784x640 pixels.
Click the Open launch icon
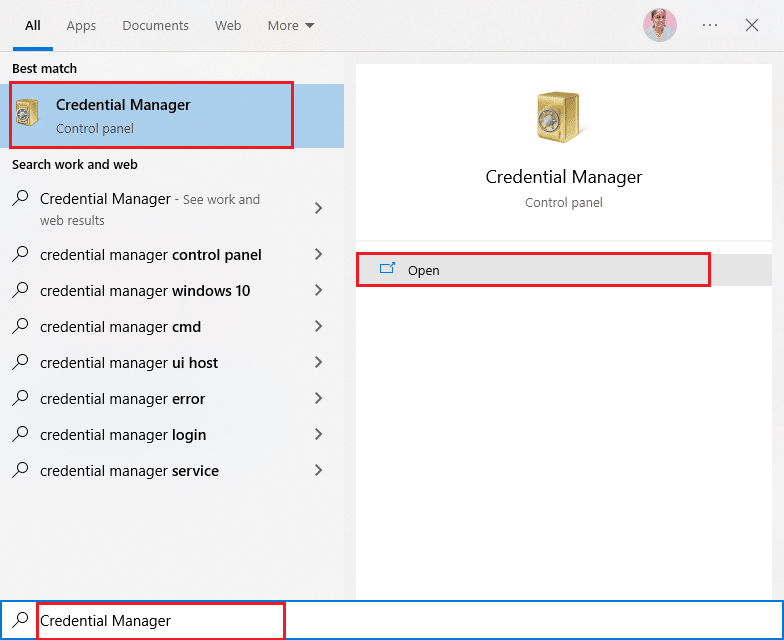click(x=388, y=269)
